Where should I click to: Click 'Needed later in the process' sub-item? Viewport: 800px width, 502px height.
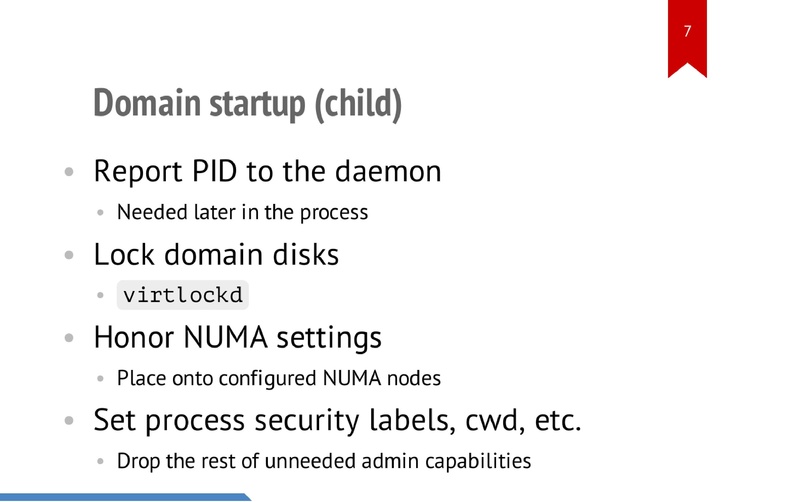(x=243, y=212)
